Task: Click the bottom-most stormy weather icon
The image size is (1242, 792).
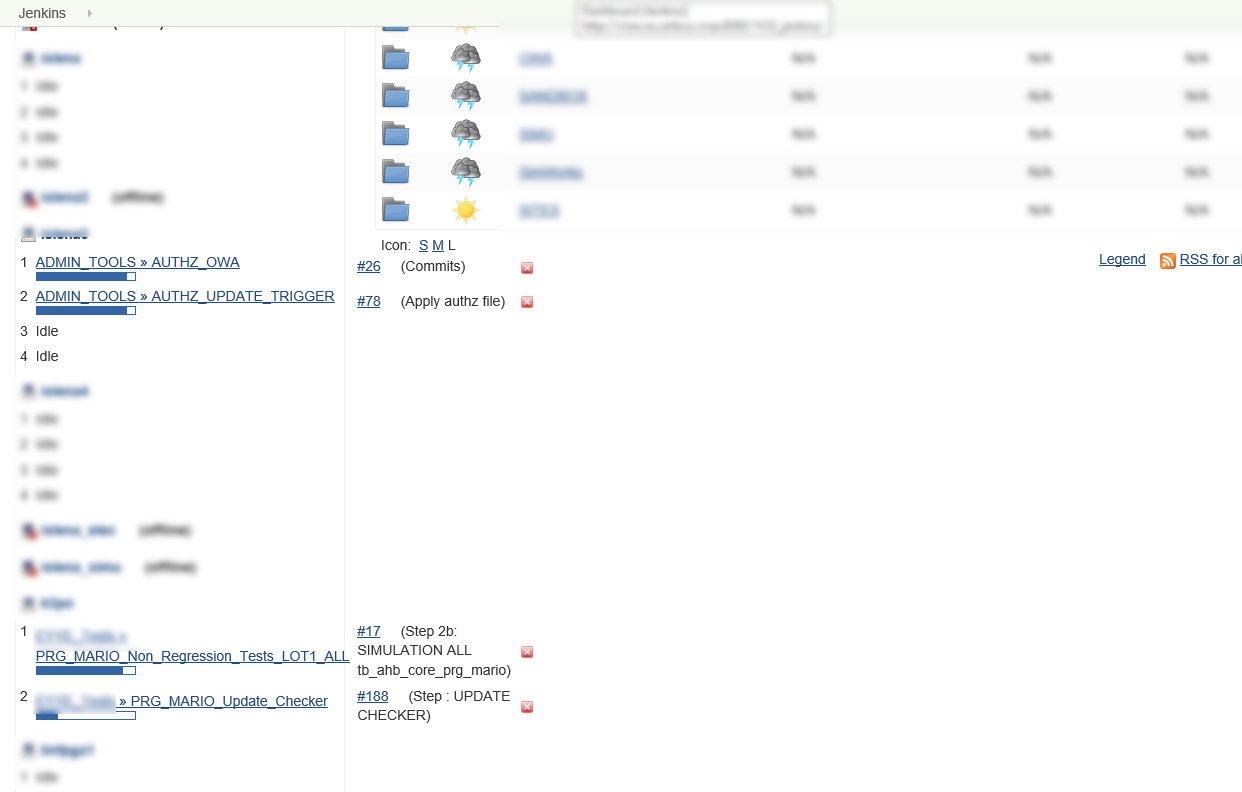Action: coord(465,172)
